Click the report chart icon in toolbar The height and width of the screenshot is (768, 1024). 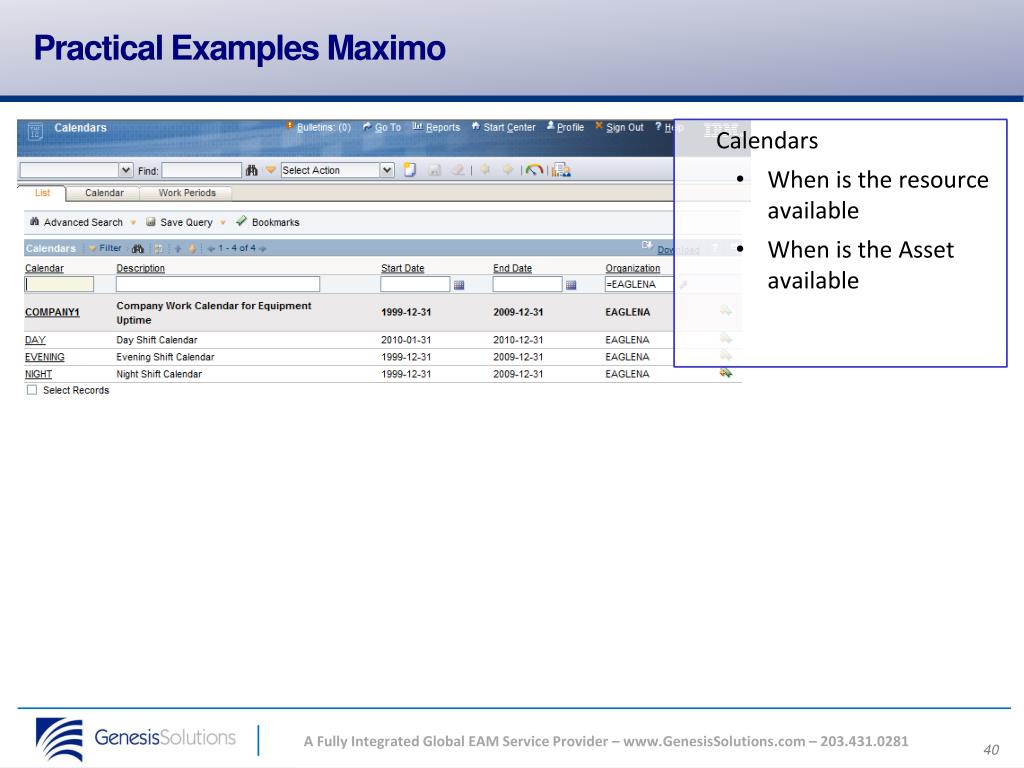[561, 170]
